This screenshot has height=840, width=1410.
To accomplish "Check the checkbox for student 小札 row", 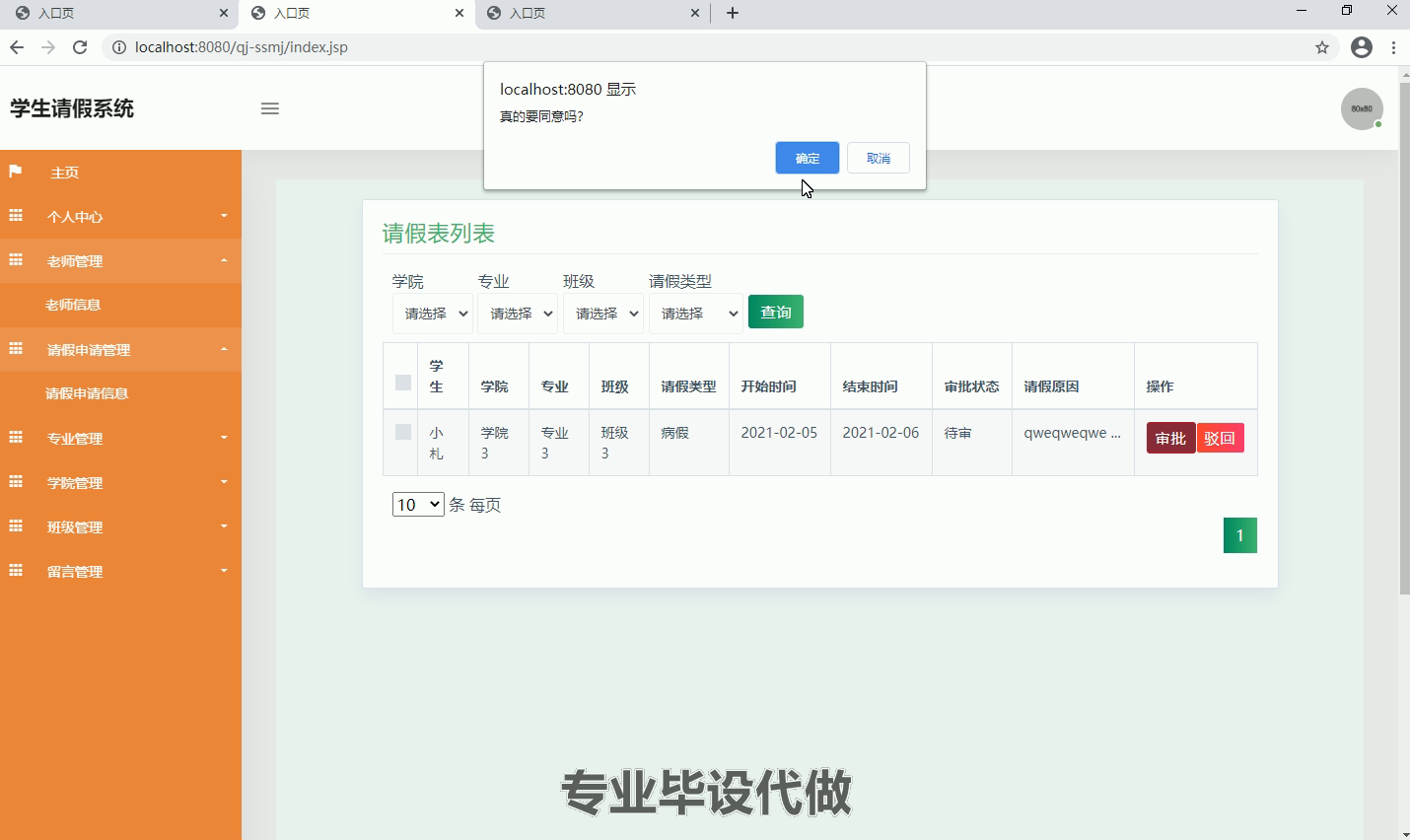I will (403, 432).
